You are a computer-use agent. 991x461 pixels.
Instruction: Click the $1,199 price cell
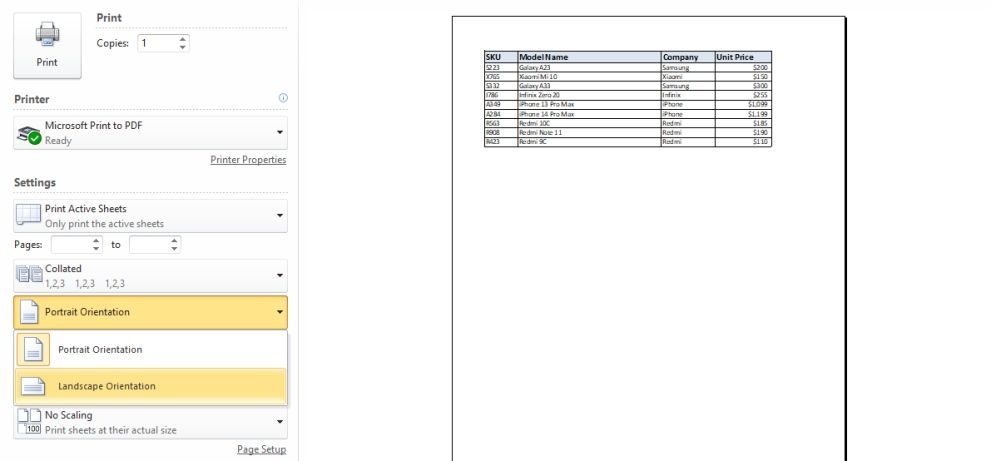[743, 114]
